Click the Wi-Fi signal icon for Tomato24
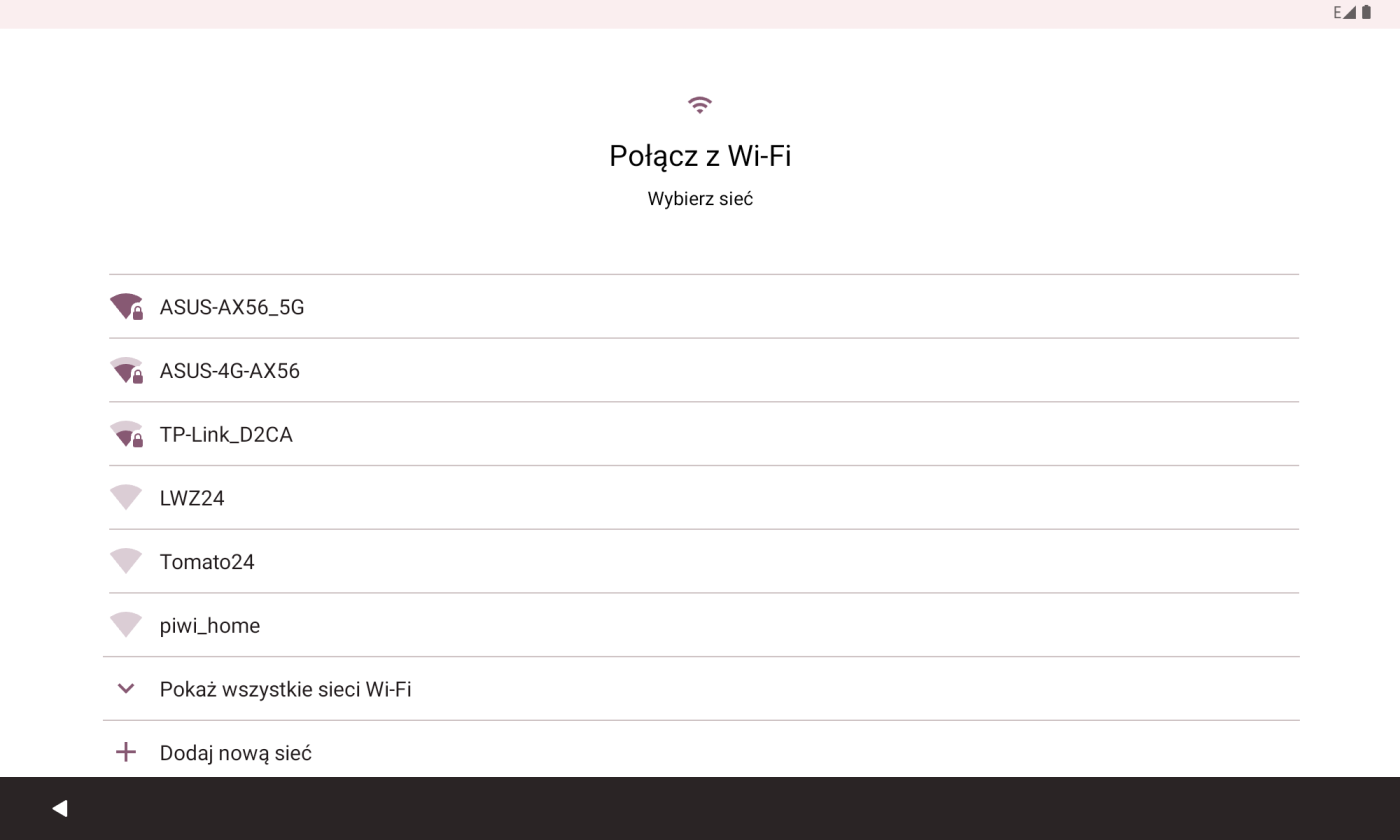 [x=126, y=561]
